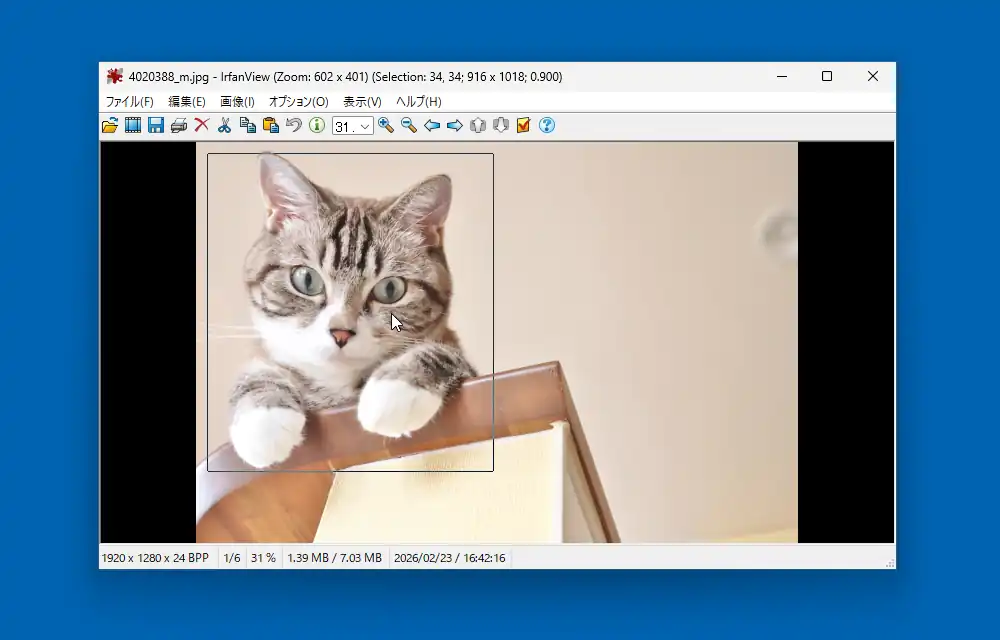This screenshot has height=640, width=1000.
Task: Click the Paste clipboard icon
Action: tap(270, 125)
